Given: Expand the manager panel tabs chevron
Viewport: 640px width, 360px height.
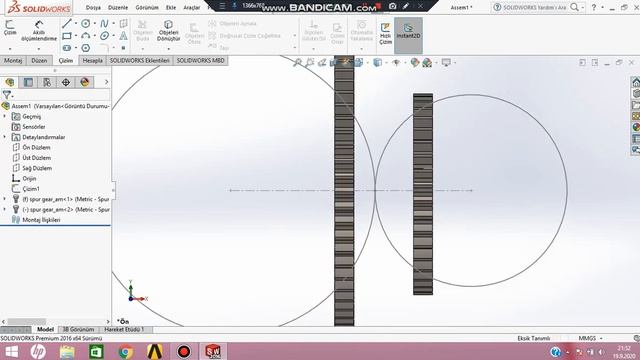Looking at the screenshot, I should tap(107, 82).
